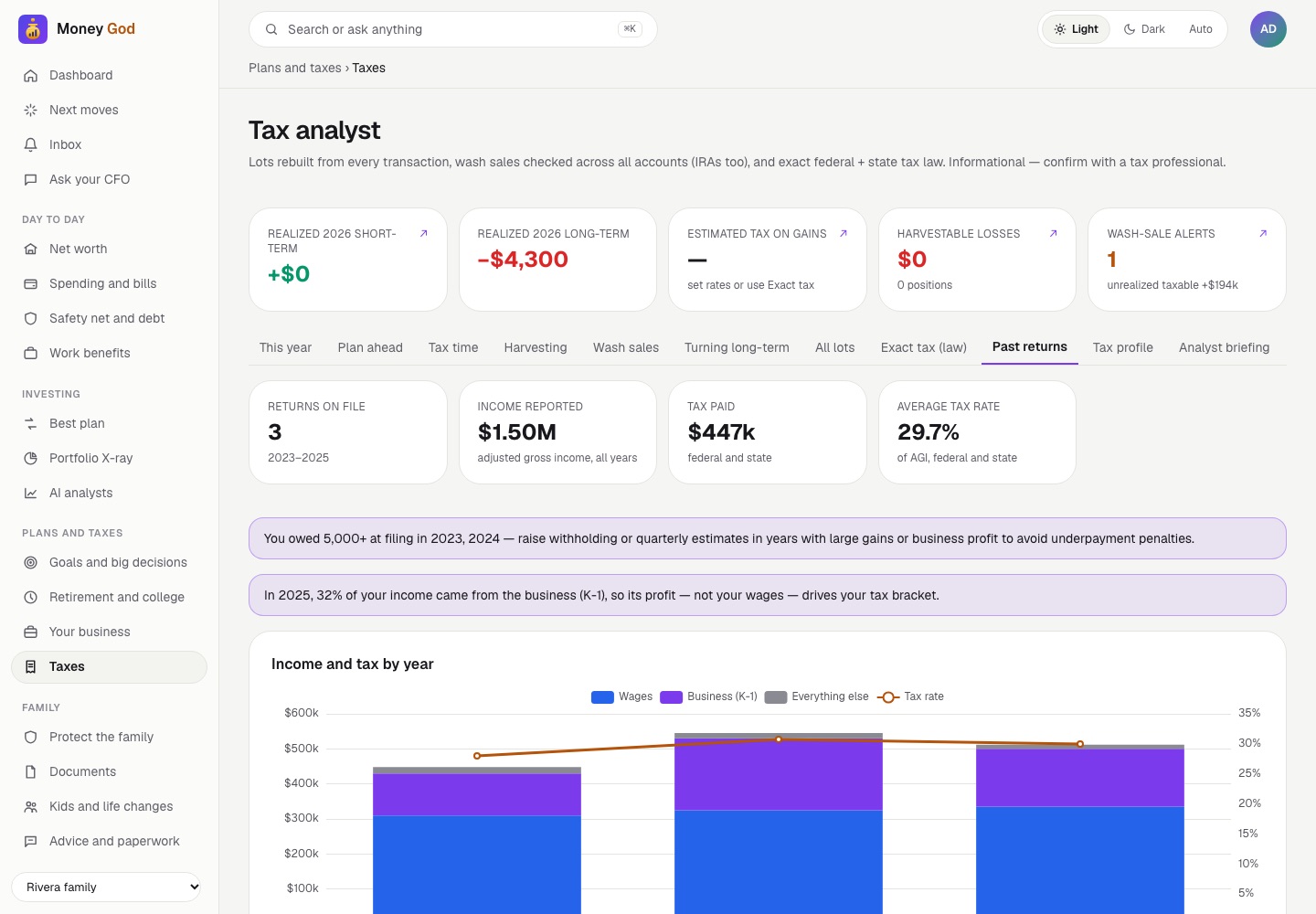This screenshot has height=914, width=1316.
Task: Click the AI analysts chart icon
Action: coord(30,493)
